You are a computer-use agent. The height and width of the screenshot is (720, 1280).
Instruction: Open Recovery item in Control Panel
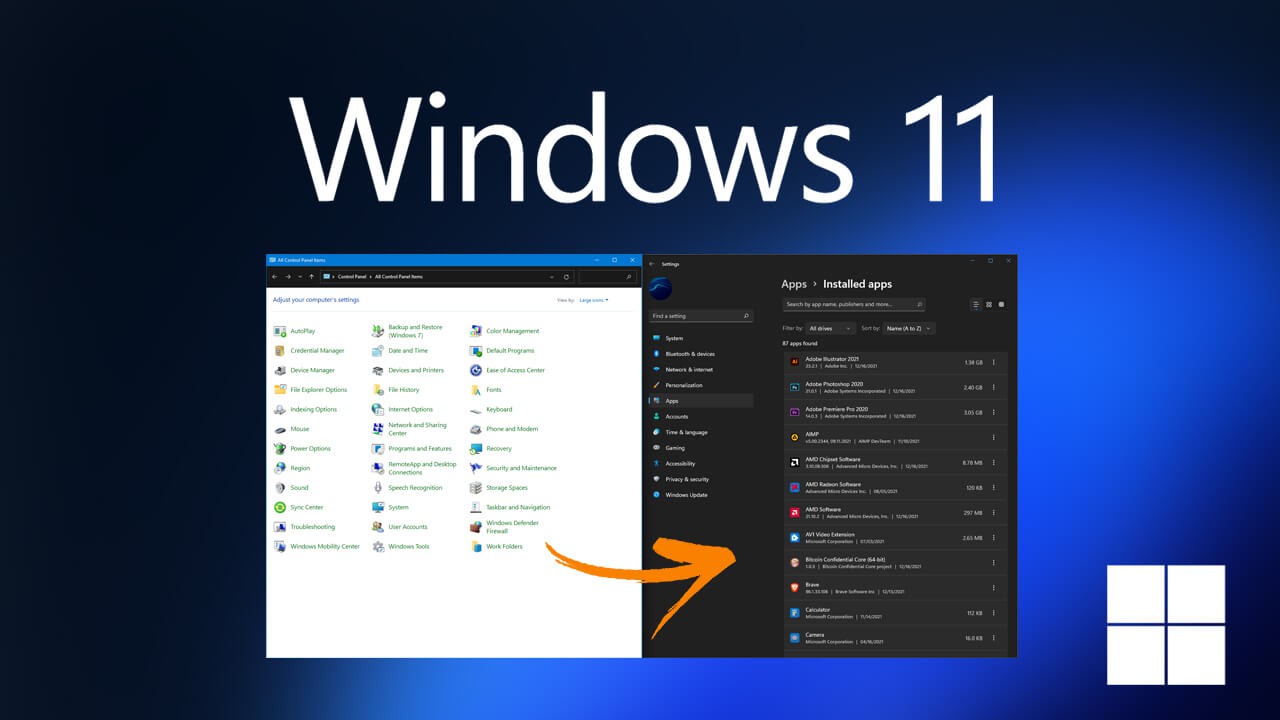point(491,449)
